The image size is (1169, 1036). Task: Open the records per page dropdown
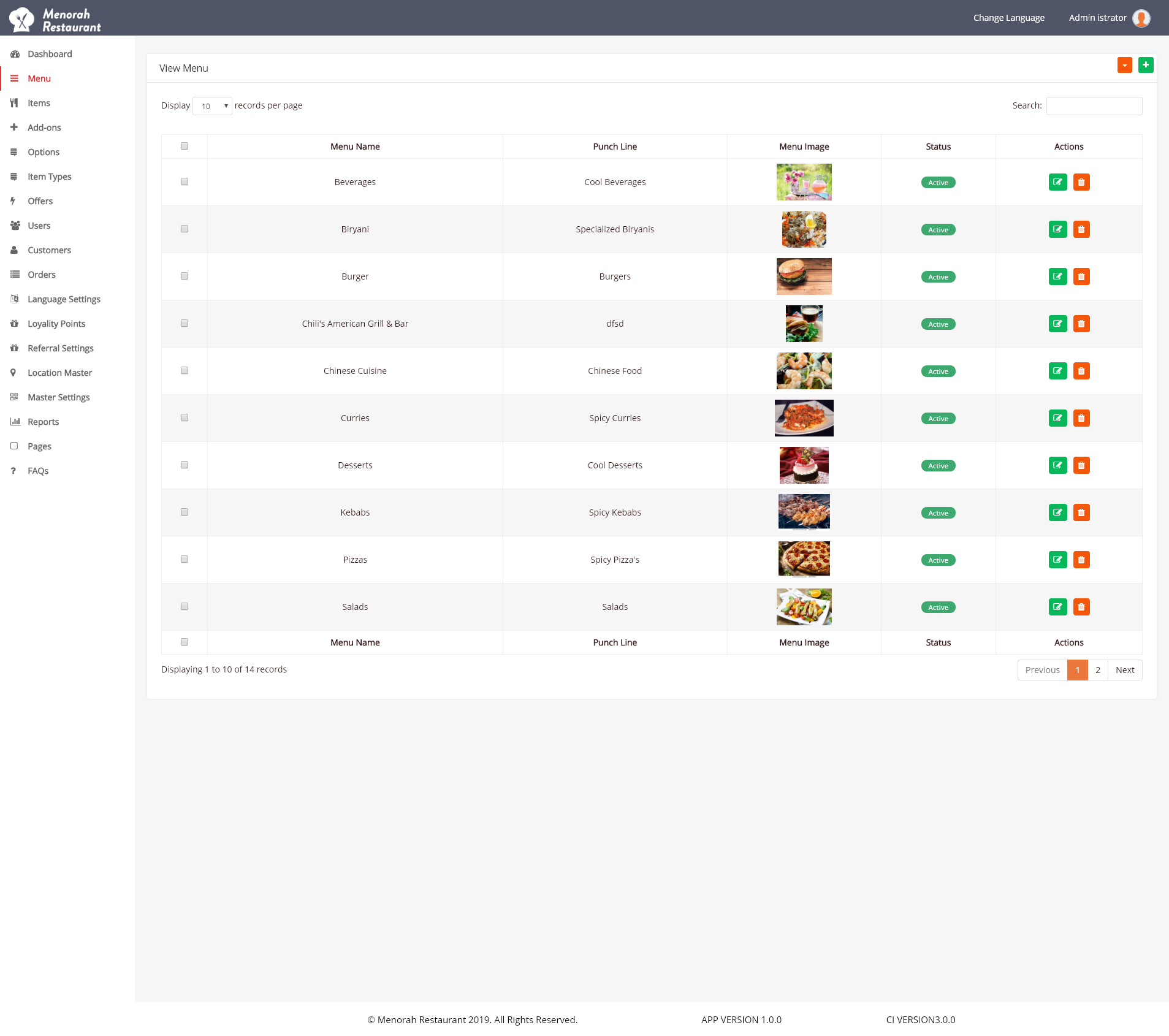point(212,106)
